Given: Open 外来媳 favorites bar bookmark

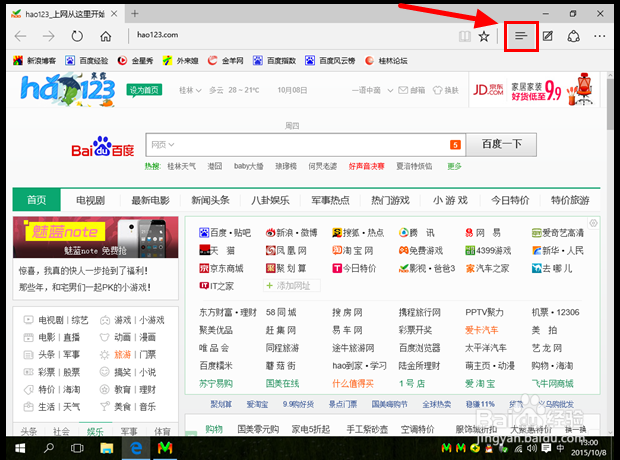Looking at the screenshot, I should 181,61.
